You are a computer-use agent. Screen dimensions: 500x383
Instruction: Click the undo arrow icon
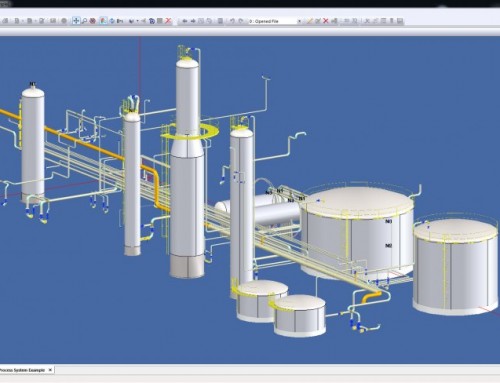pyautogui.click(x=232, y=21)
